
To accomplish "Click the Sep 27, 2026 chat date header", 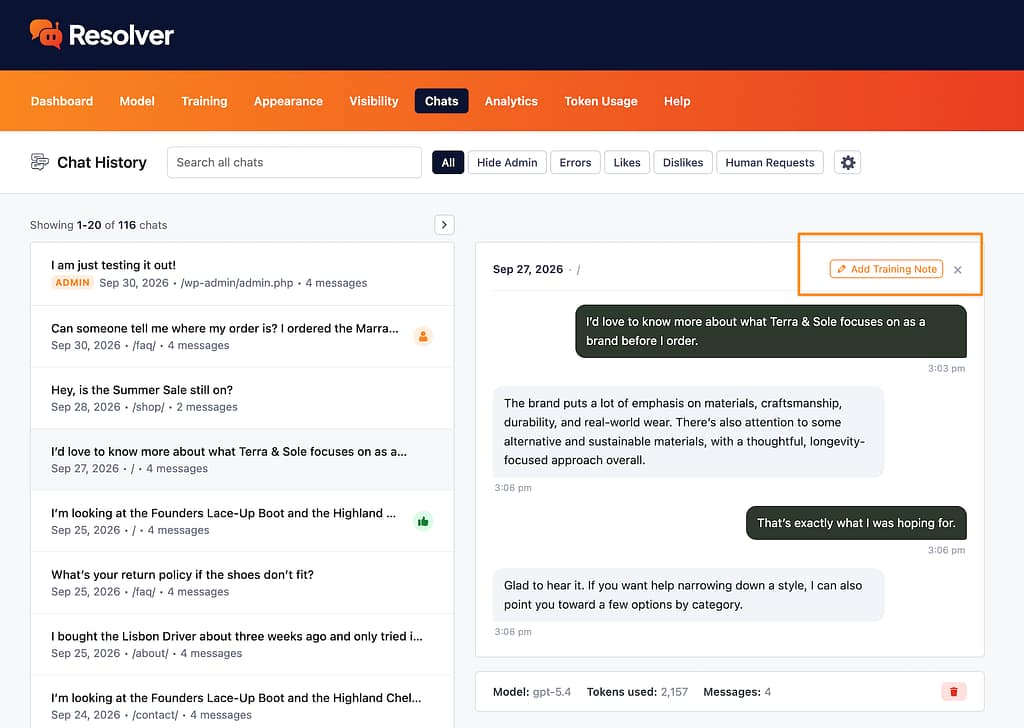I will (x=528, y=270).
